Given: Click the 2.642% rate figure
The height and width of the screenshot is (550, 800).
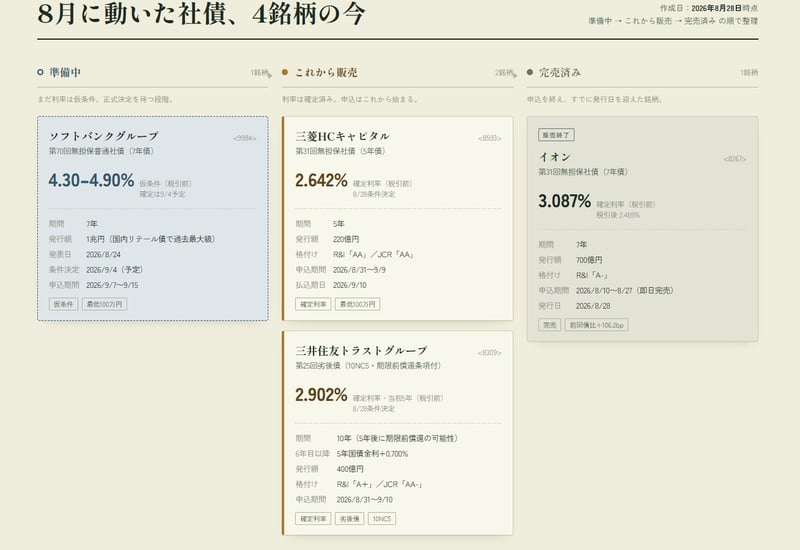Looking at the screenshot, I should click(321, 181).
